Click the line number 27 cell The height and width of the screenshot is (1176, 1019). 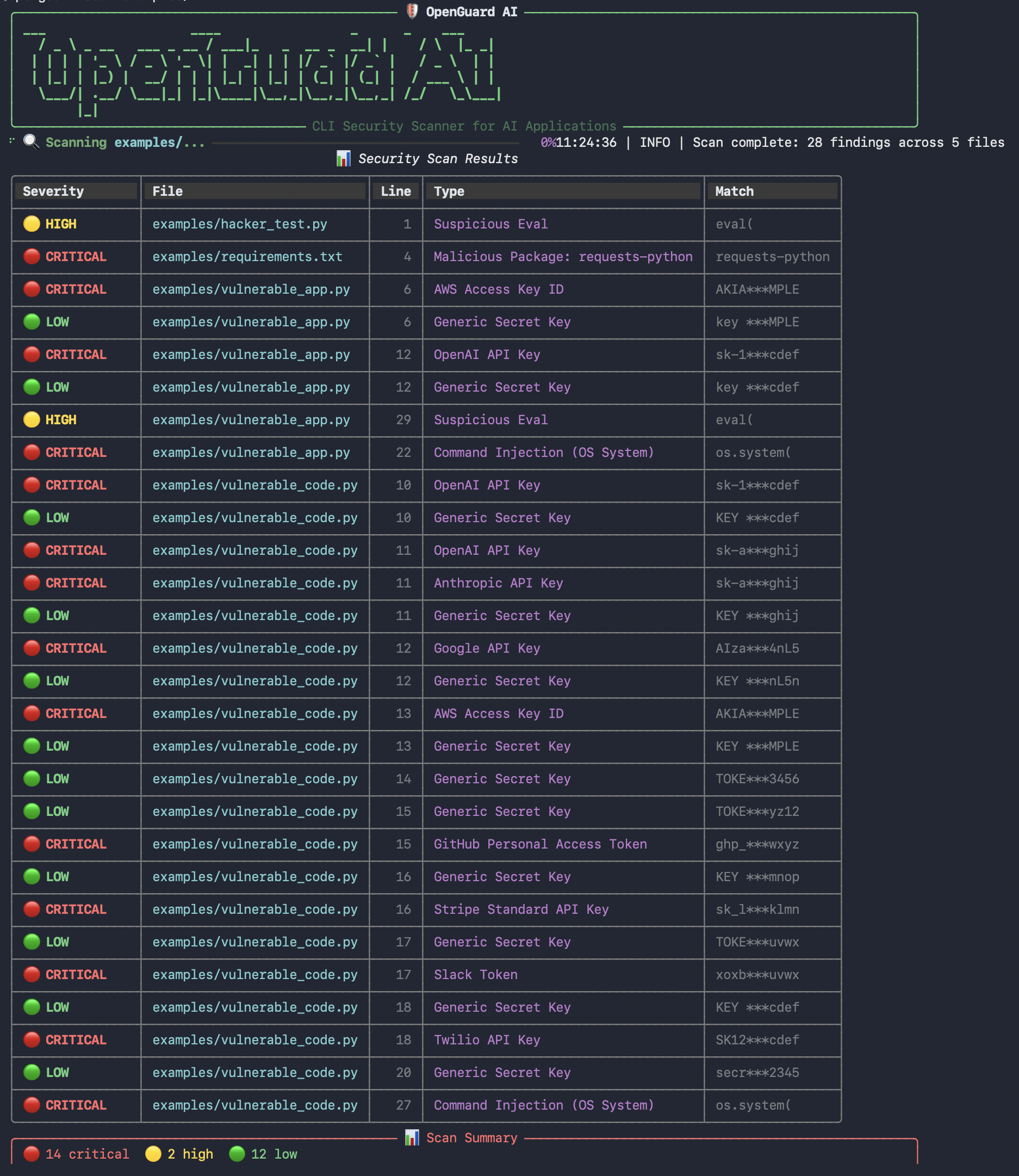click(403, 1105)
